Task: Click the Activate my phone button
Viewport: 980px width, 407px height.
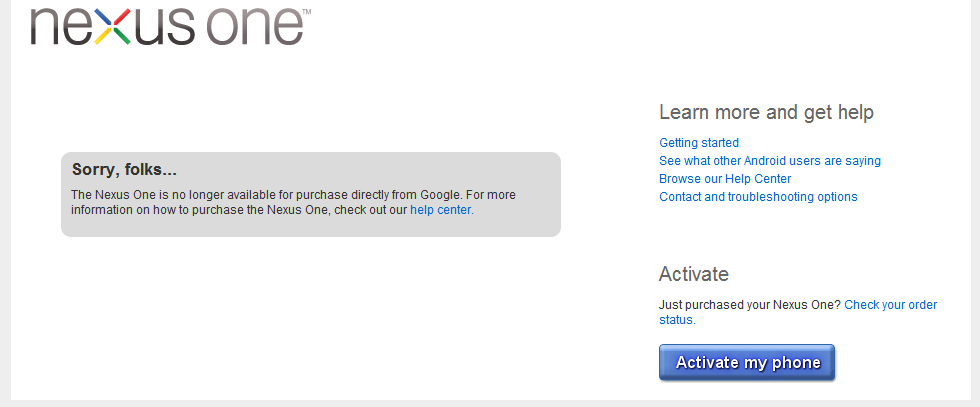Action: click(747, 362)
